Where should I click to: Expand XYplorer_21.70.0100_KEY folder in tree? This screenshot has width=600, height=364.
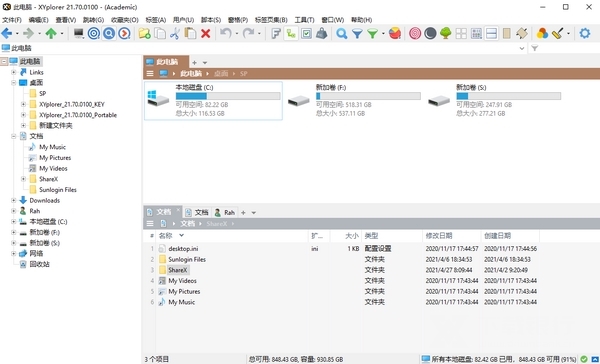pos(23,104)
